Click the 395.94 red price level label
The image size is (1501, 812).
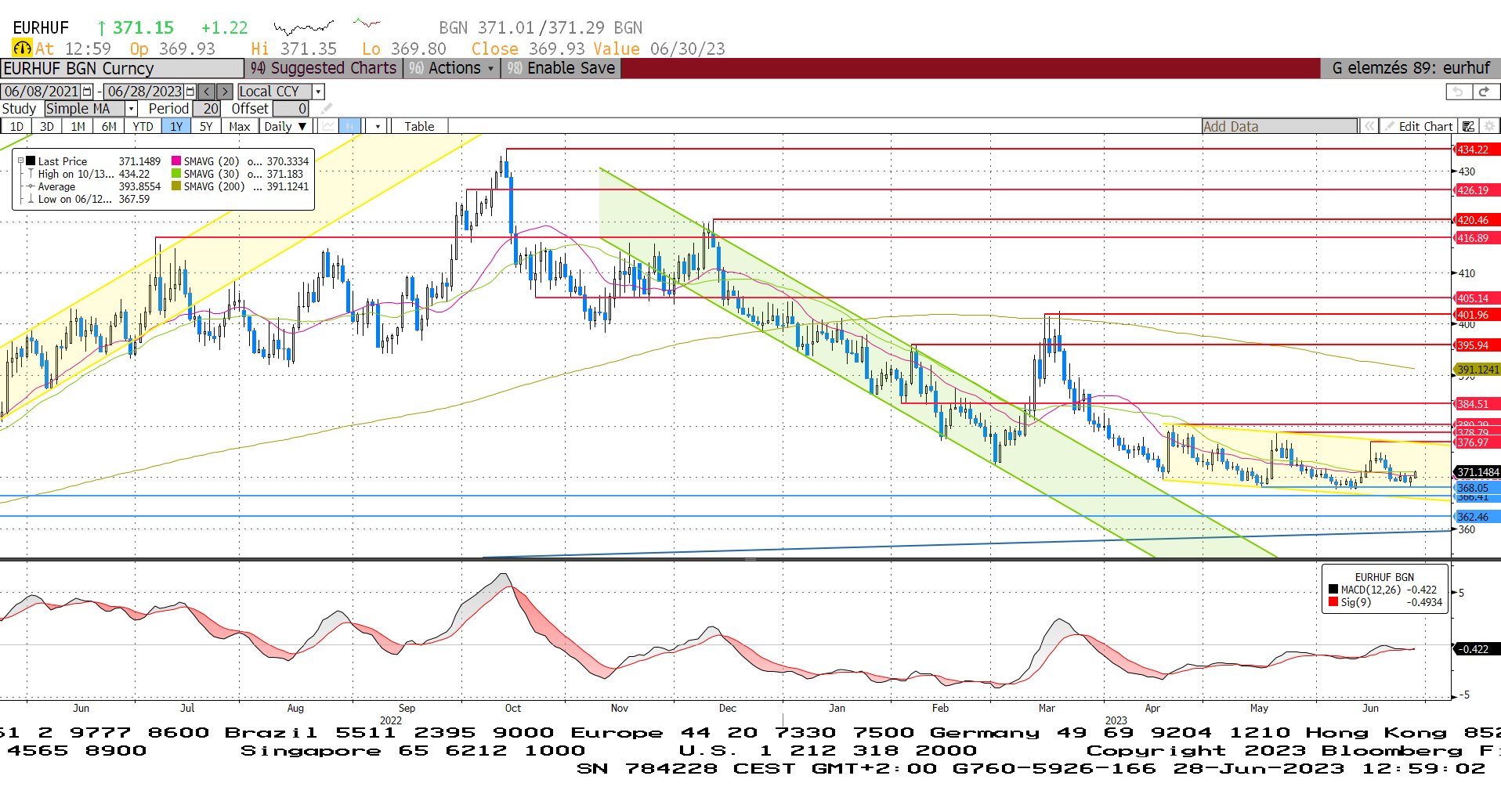[1476, 345]
